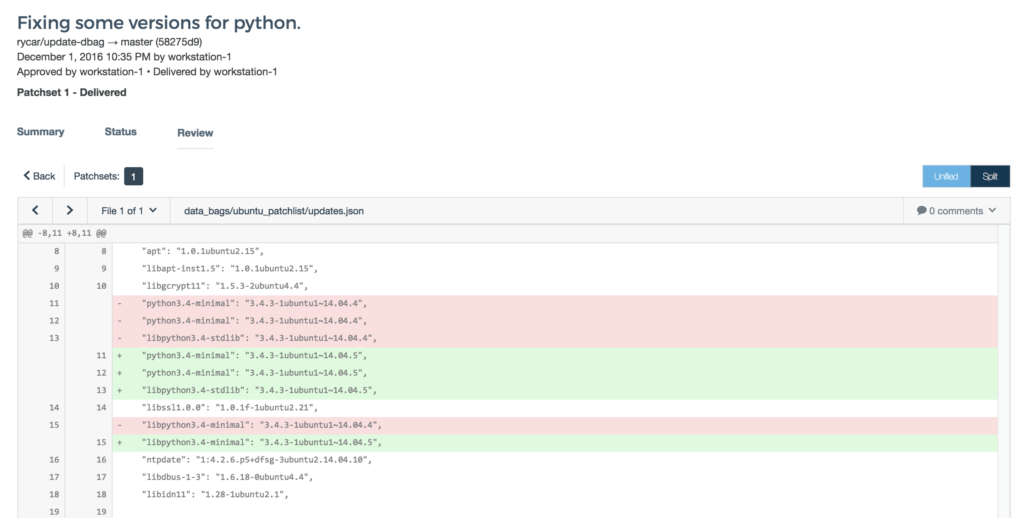
Task: Open the Summary tab
Action: click(40, 132)
